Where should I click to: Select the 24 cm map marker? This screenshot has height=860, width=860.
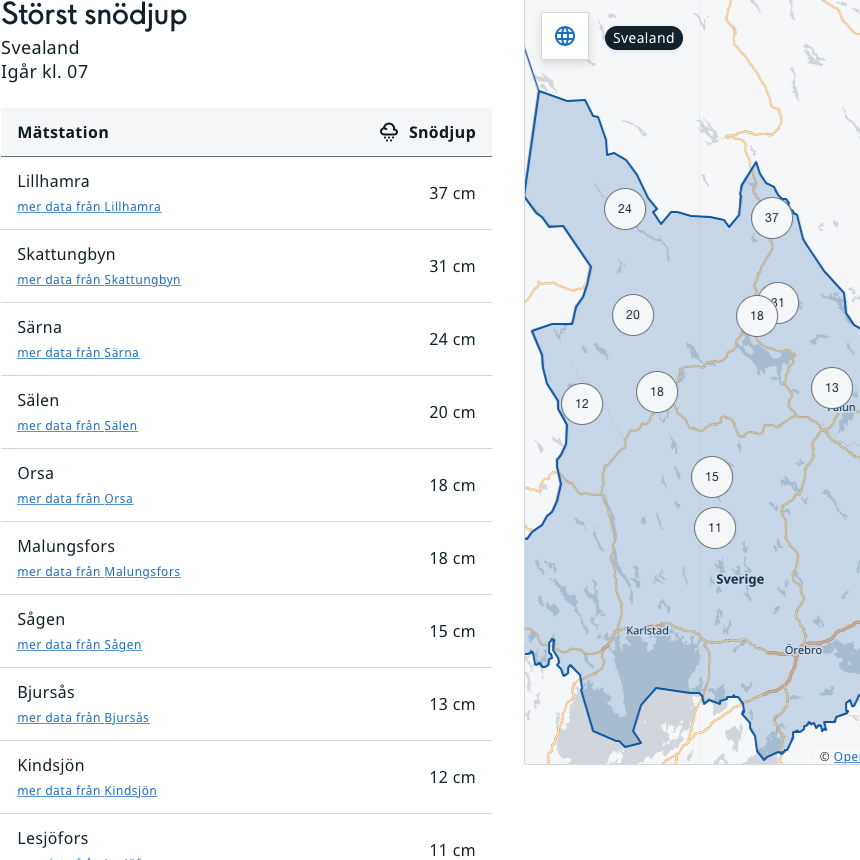pos(625,209)
